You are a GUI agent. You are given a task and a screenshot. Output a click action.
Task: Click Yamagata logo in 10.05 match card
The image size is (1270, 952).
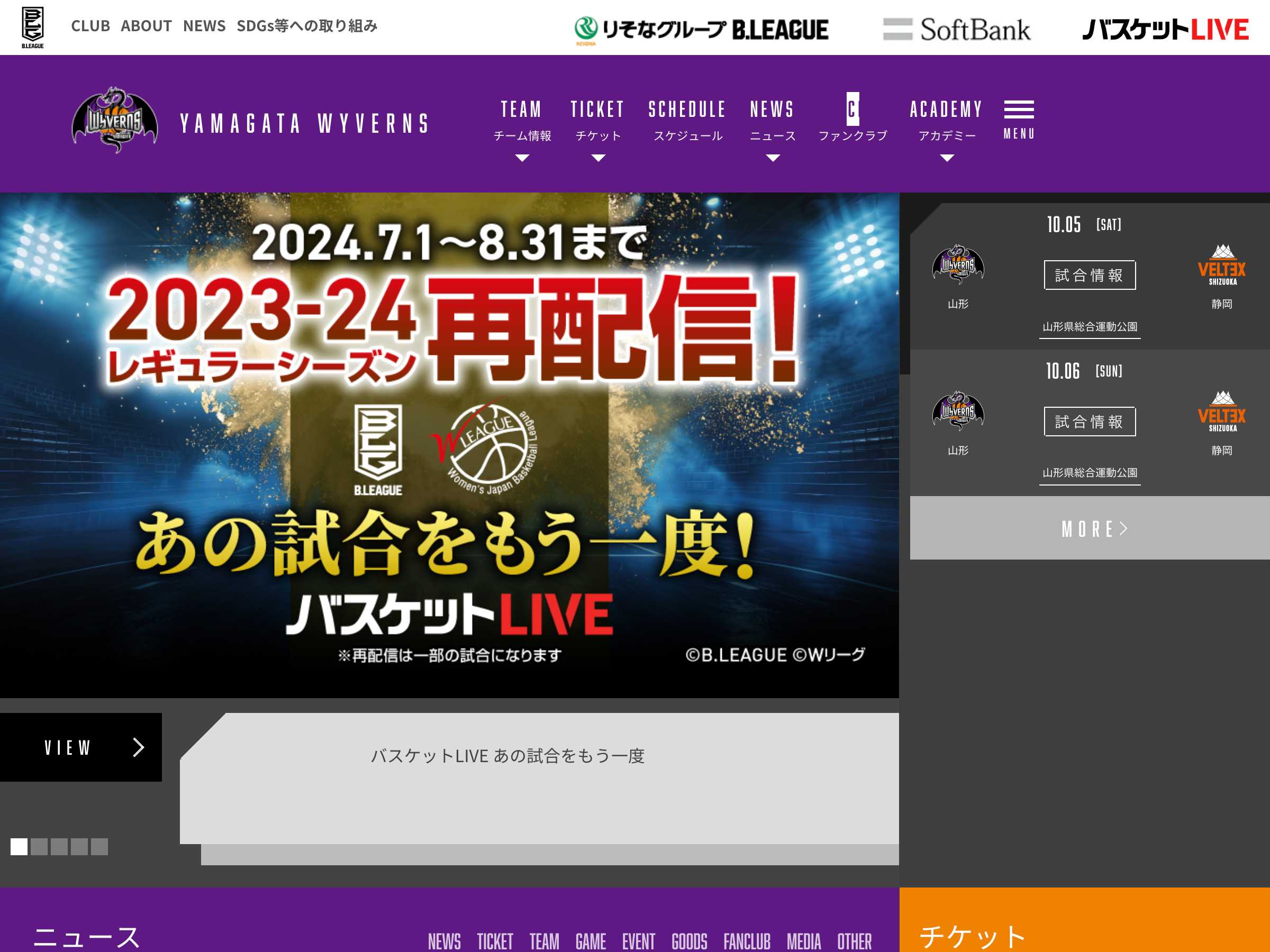[958, 265]
